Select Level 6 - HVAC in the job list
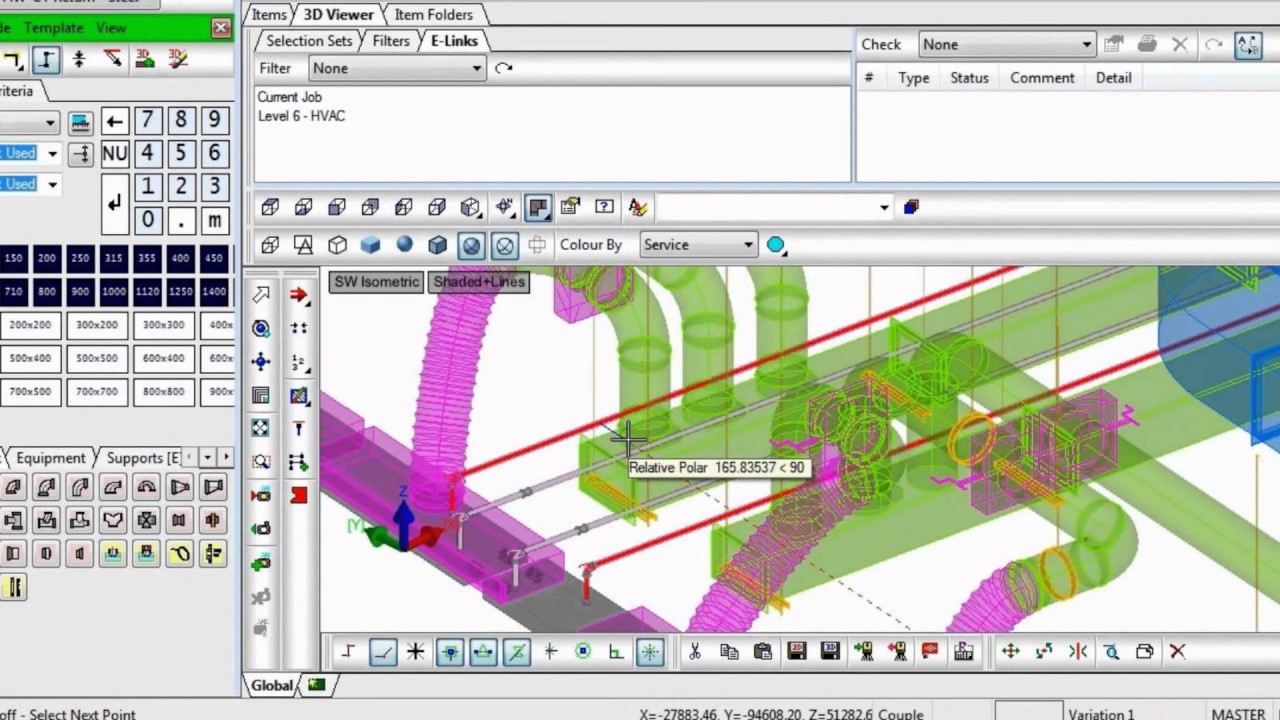Viewport: 1280px width, 720px height. [301, 116]
